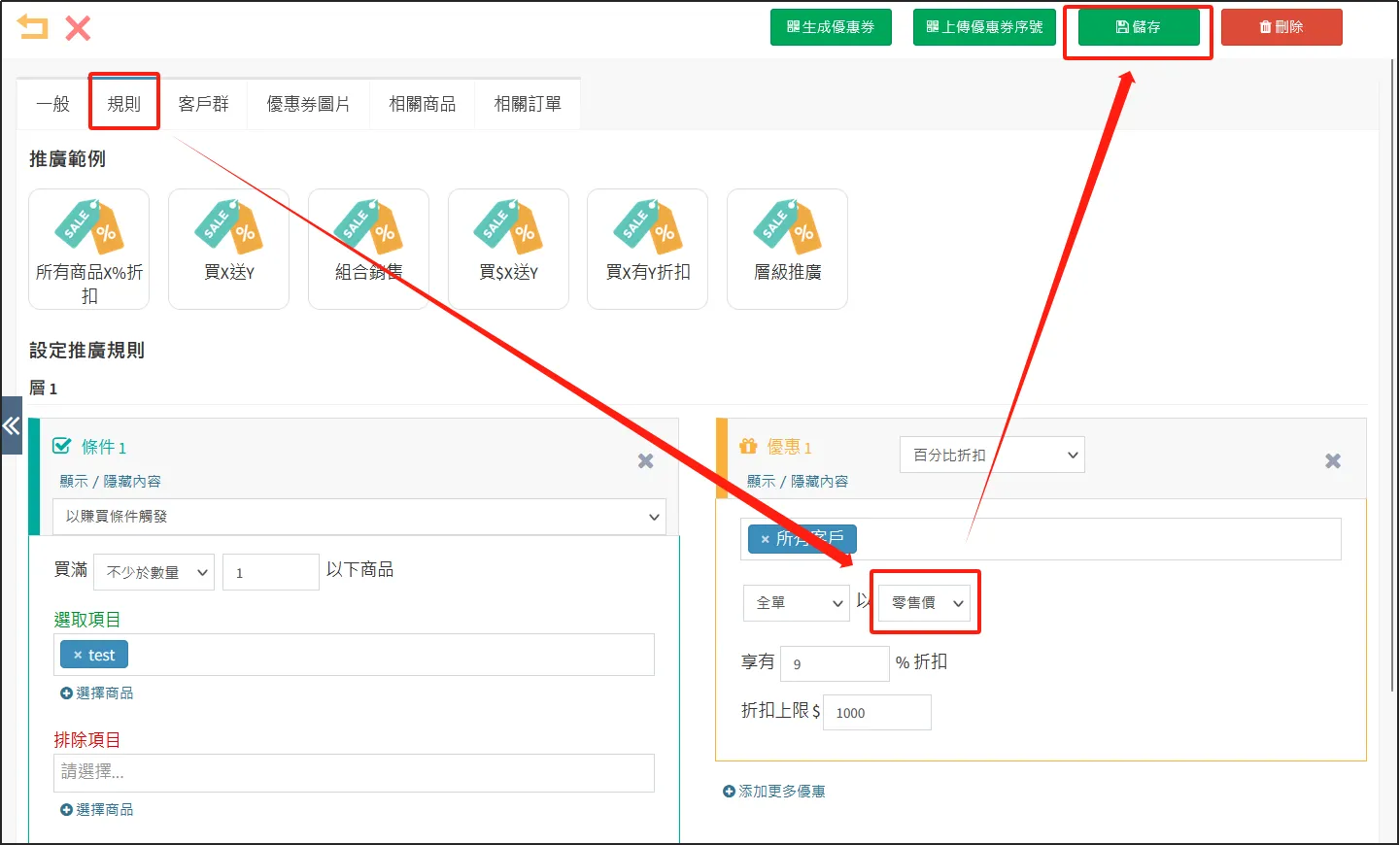Open the 相關訂單 tab
The width and height of the screenshot is (1400, 845).
pos(528,104)
